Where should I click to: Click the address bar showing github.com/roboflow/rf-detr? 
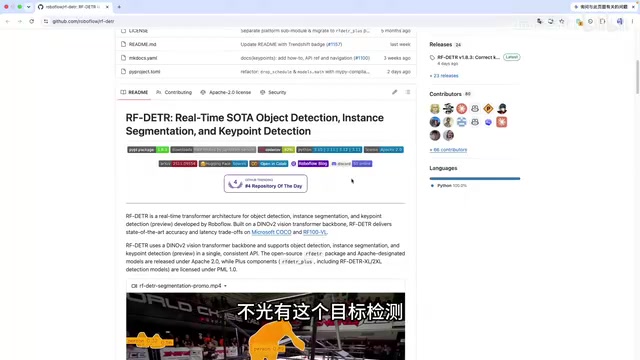coord(83,21)
